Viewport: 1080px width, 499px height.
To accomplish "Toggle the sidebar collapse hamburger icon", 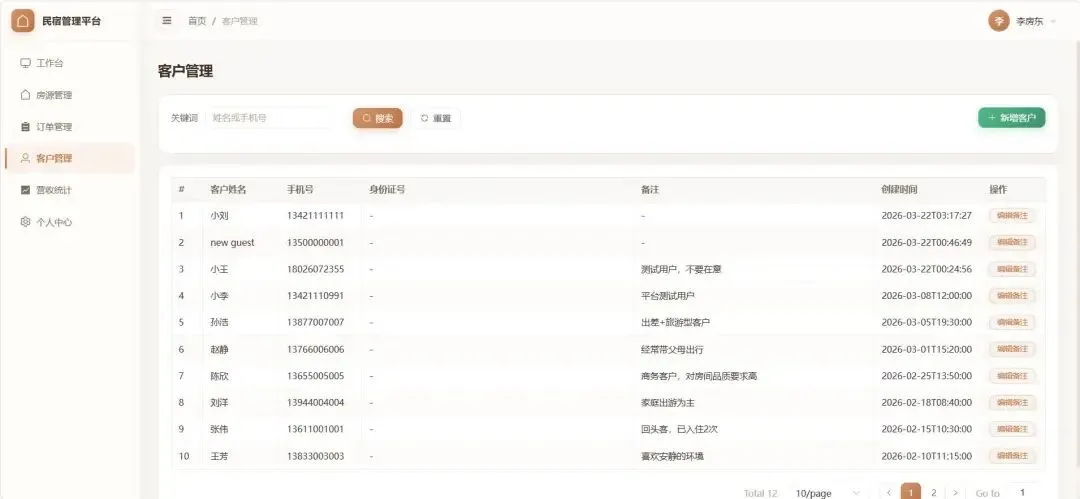I will tap(167, 21).
